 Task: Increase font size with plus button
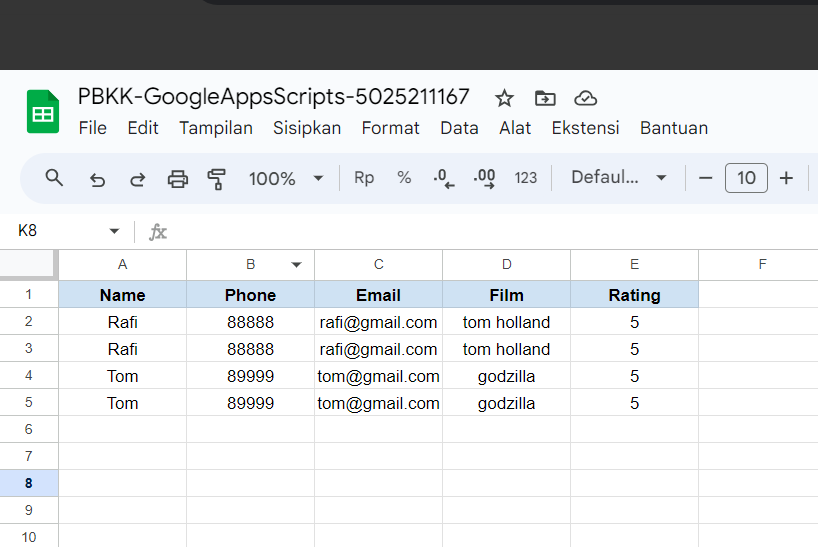click(x=786, y=178)
